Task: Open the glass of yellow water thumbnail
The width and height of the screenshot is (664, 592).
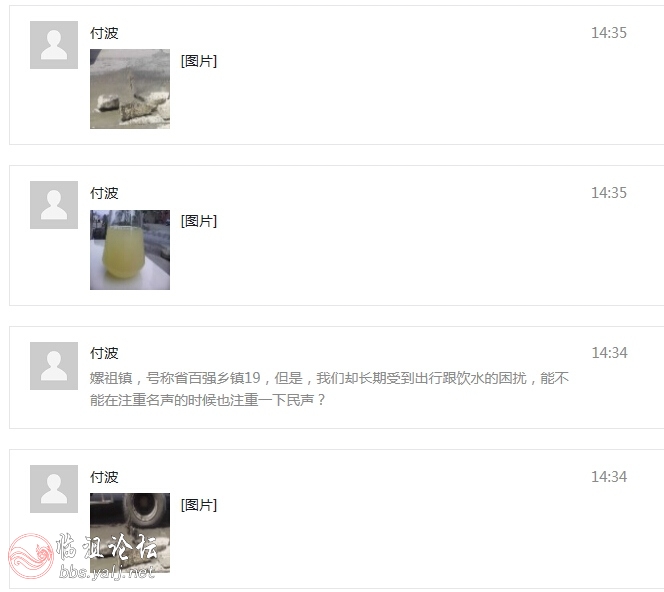Action: tap(130, 250)
